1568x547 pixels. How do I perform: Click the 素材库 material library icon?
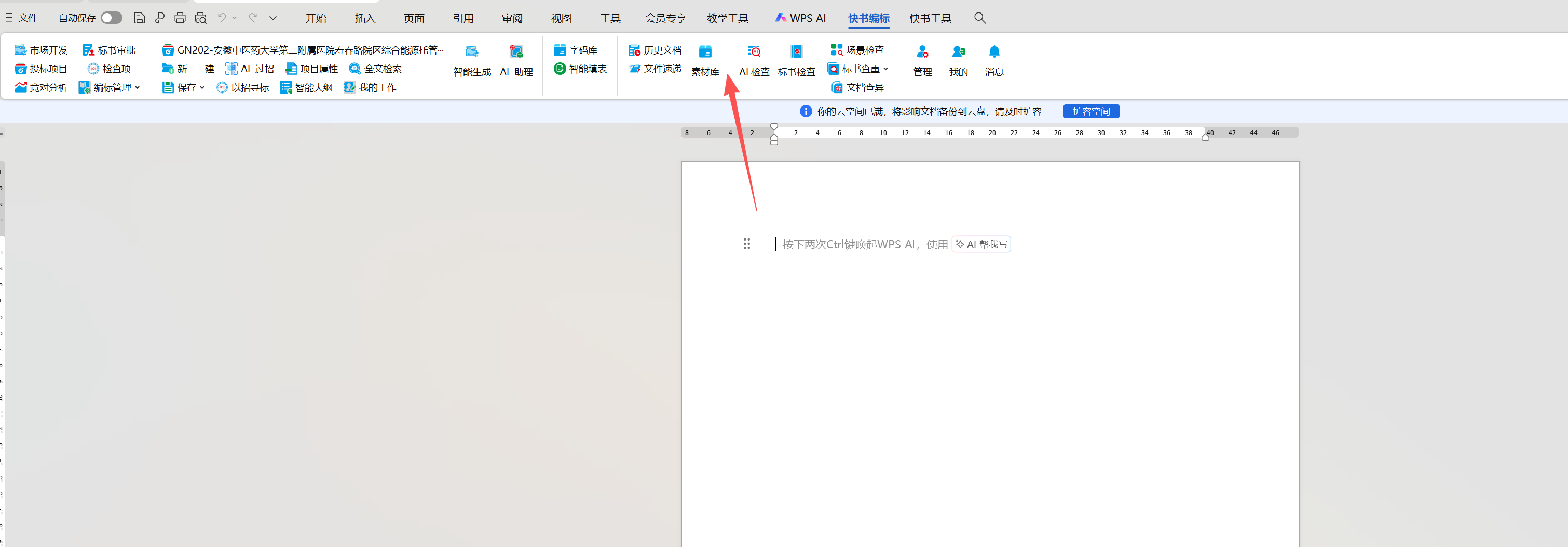705,52
